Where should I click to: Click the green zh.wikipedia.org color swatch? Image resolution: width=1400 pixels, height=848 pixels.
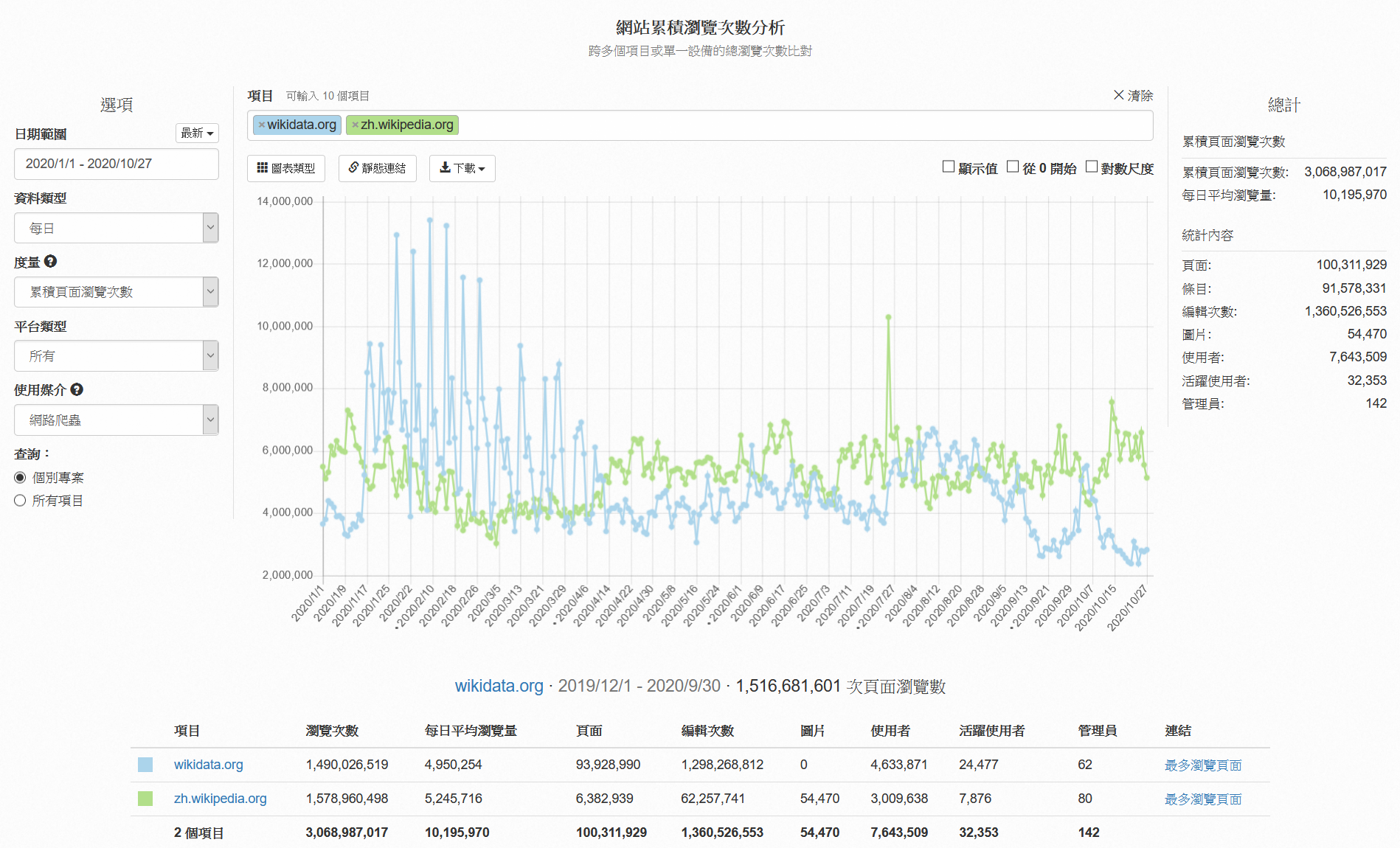click(145, 799)
